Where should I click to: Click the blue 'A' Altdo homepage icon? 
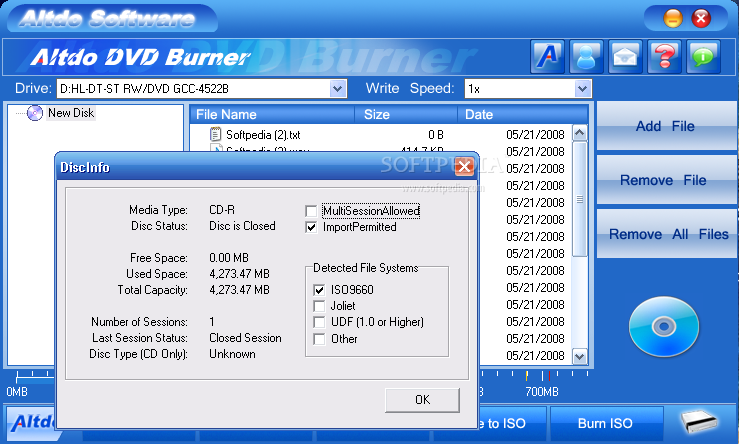point(547,57)
